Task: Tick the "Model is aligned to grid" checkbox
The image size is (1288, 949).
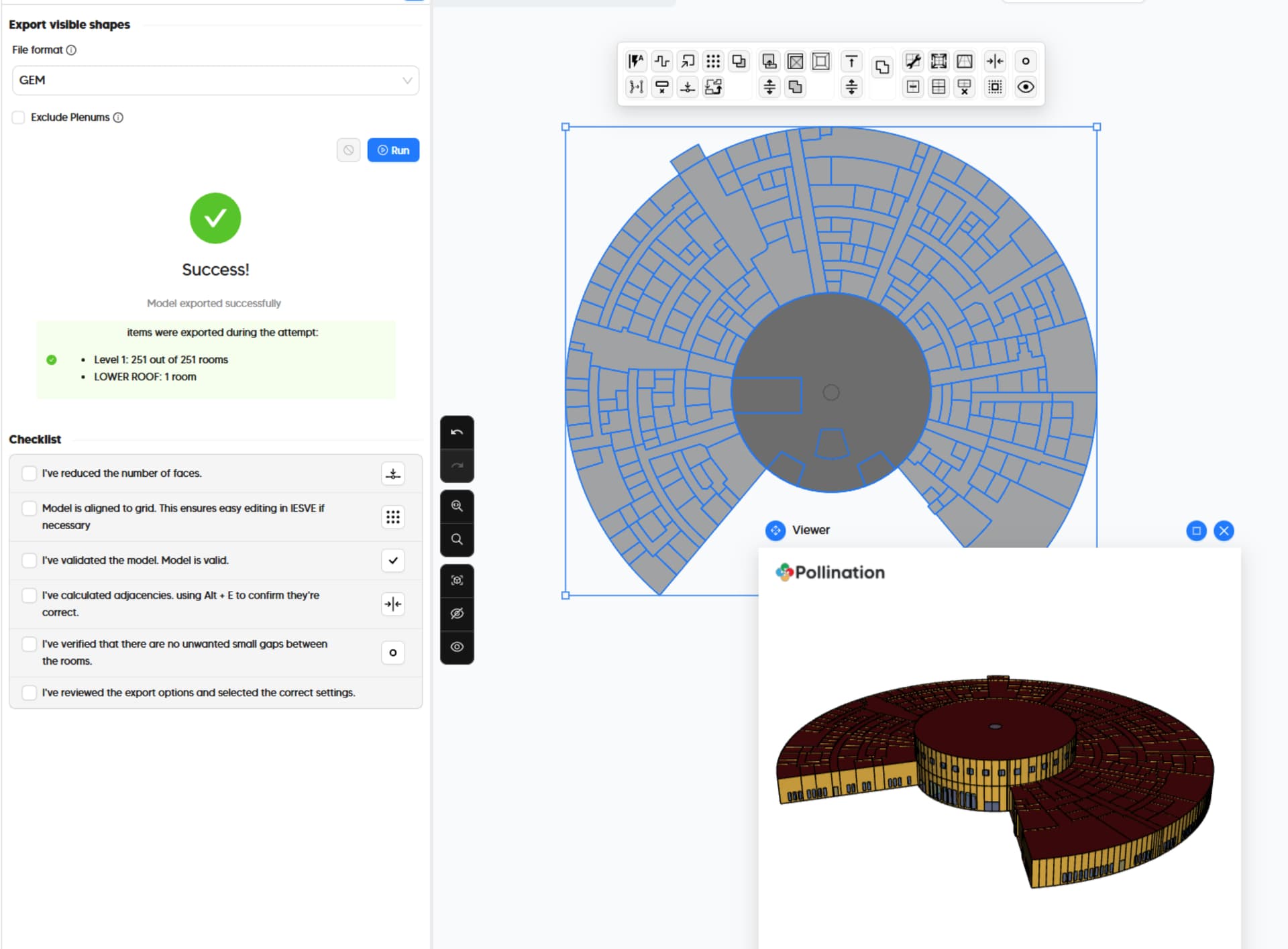Action: pyautogui.click(x=29, y=508)
